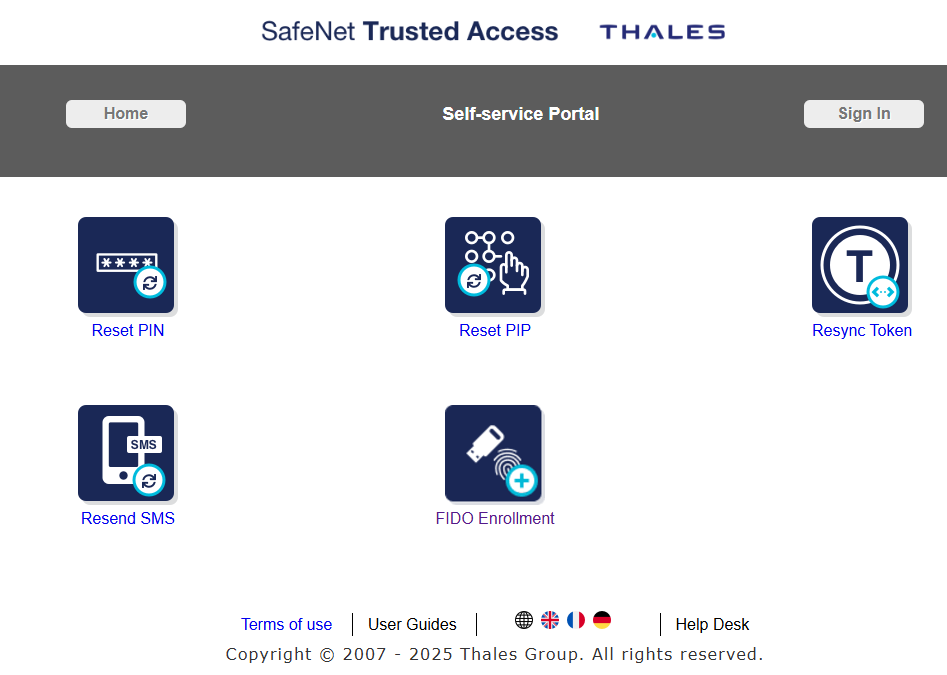Viewport: 947px width, 675px height.
Task: Click the Resend SMS phone icon
Action: click(x=126, y=453)
